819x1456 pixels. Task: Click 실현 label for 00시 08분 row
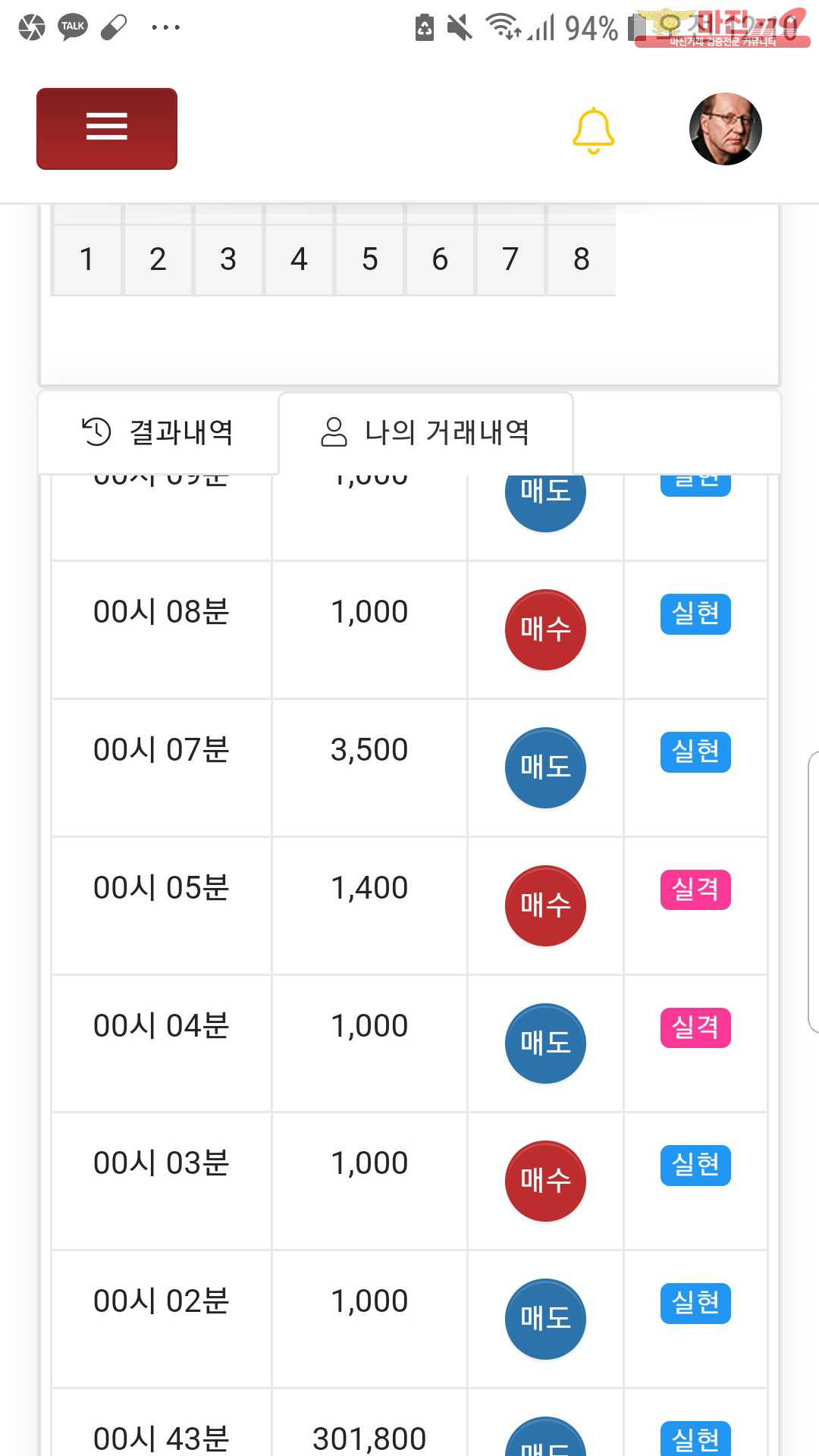point(695,613)
